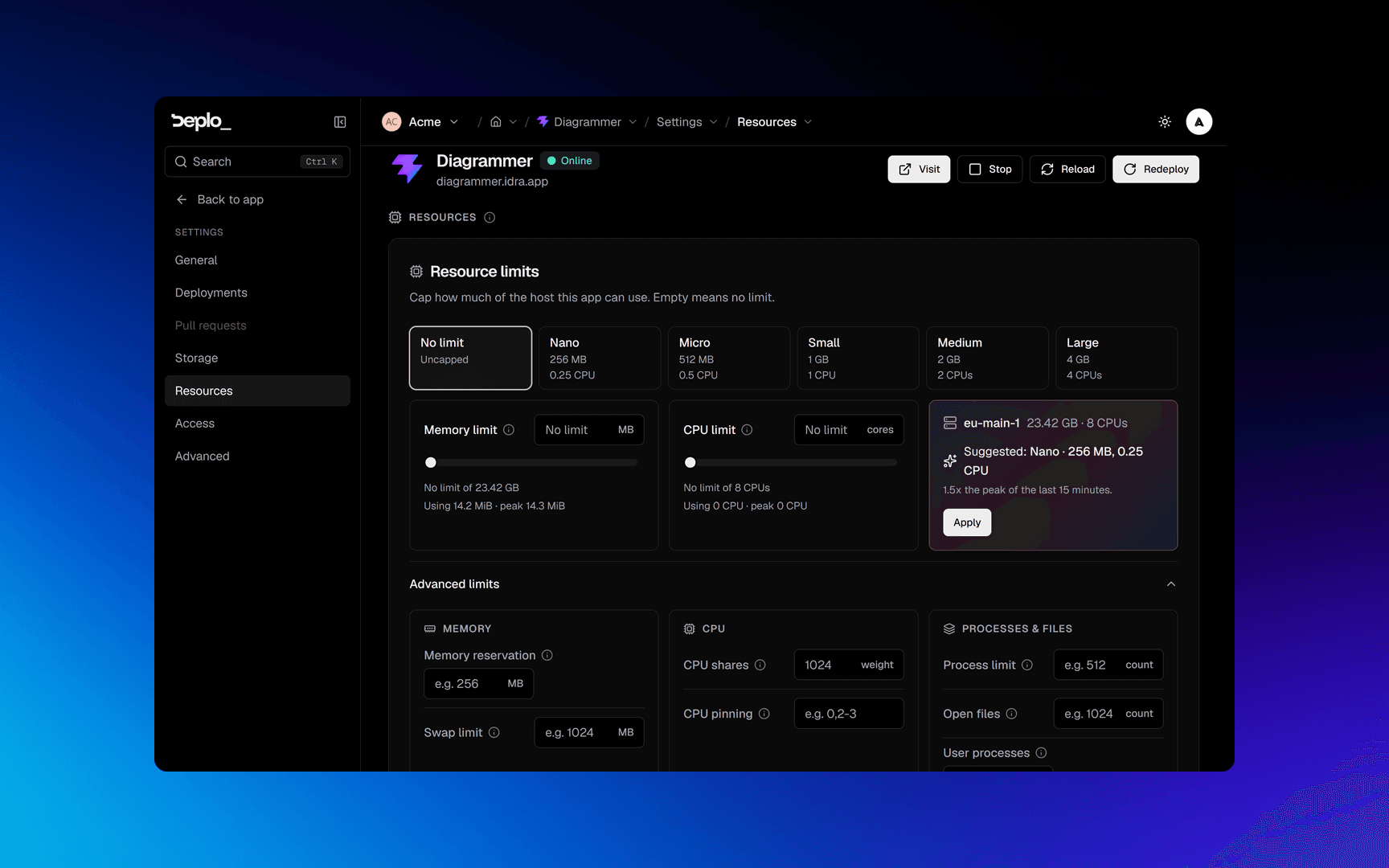Open the user avatar menu
This screenshot has height=868, width=1389.
pos(1199,122)
